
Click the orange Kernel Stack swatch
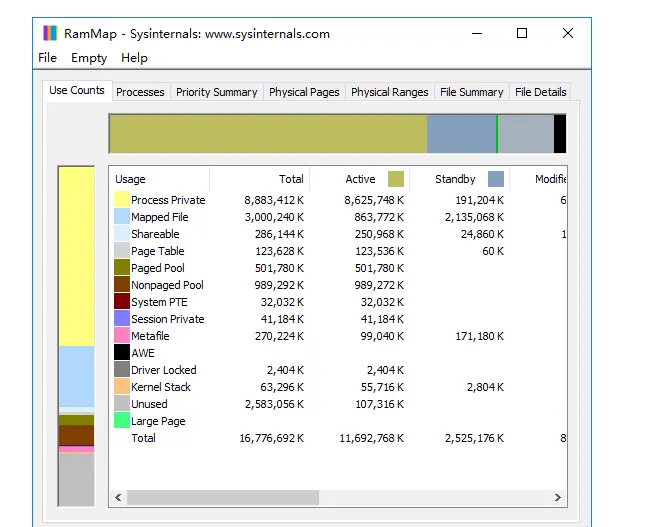[x=122, y=387]
